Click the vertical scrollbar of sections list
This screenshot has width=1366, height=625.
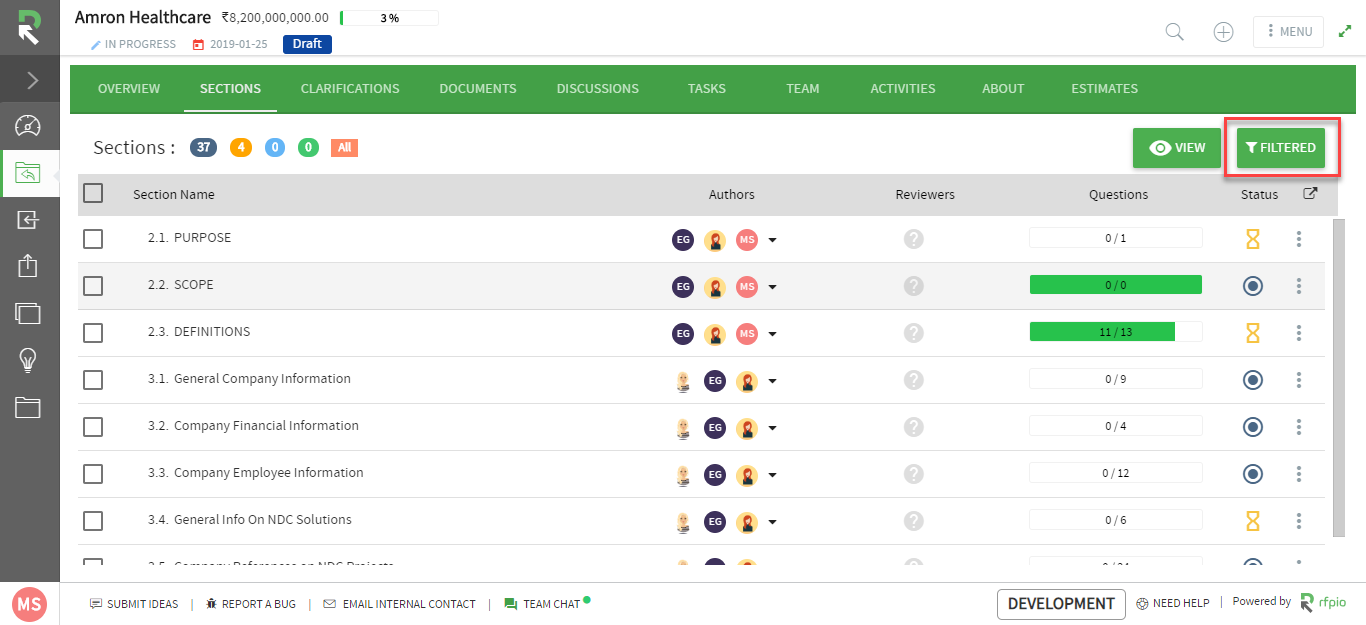(x=1339, y=378)
